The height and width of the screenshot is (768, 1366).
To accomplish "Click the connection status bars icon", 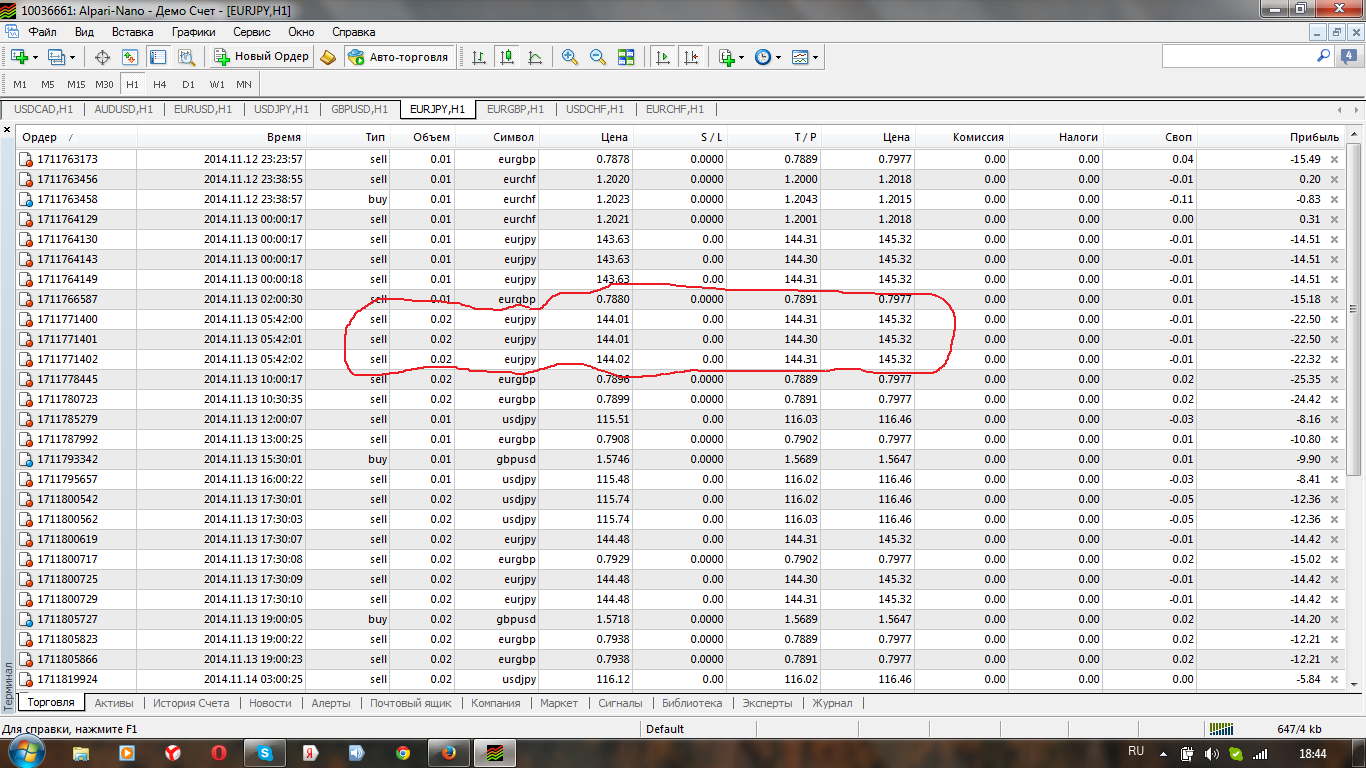I will (x=1221, y=729).
